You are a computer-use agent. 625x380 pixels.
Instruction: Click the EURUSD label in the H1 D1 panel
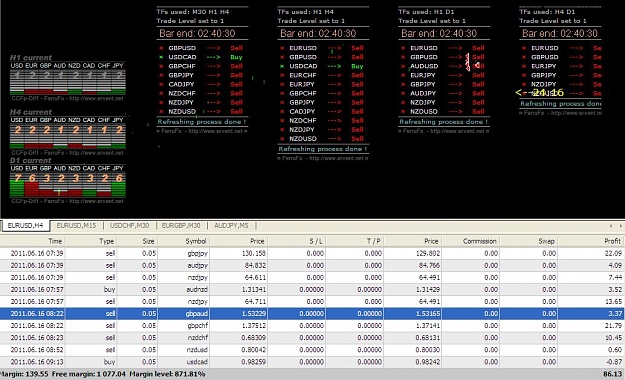click(424, 48)
